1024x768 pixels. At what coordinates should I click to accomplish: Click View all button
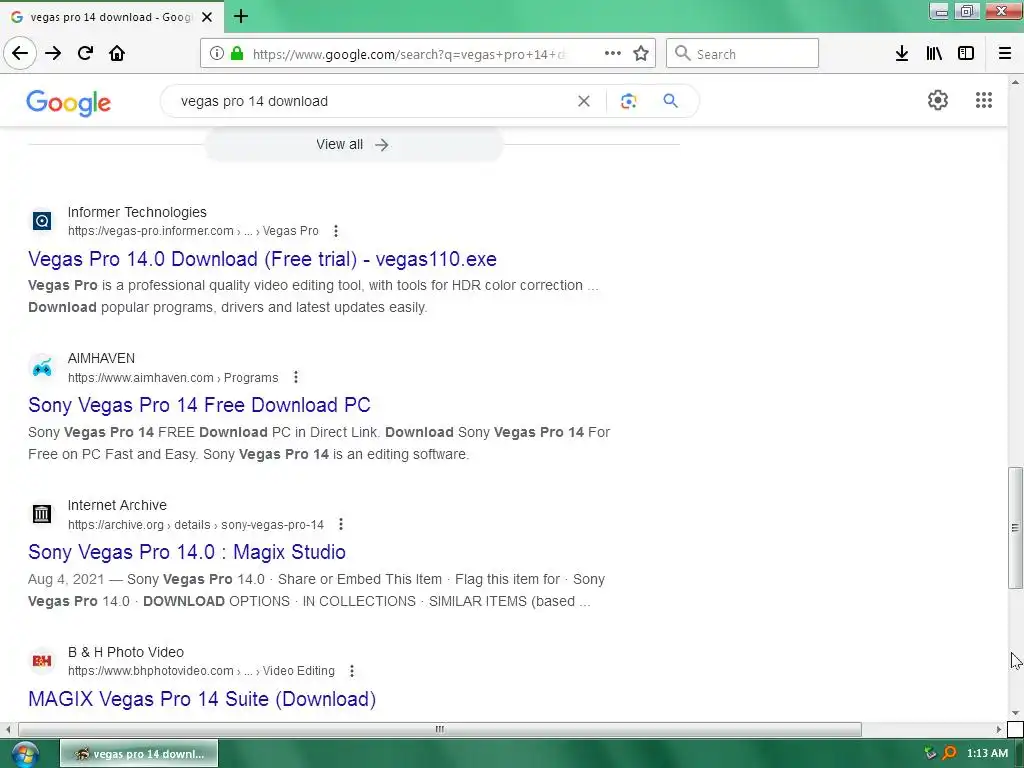pyautogui.click(x=353, y=144)
